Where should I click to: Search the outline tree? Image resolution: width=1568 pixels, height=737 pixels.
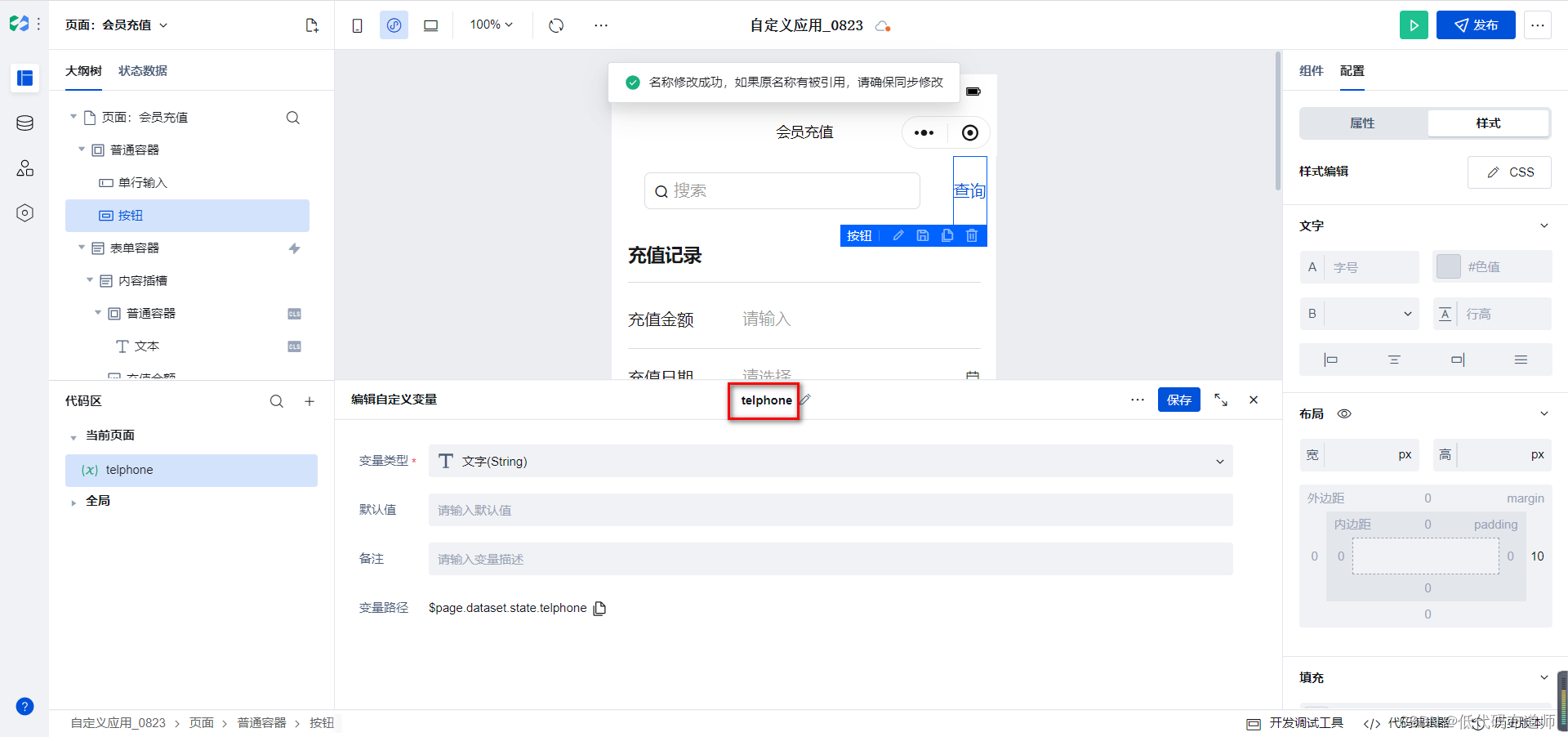293,118
